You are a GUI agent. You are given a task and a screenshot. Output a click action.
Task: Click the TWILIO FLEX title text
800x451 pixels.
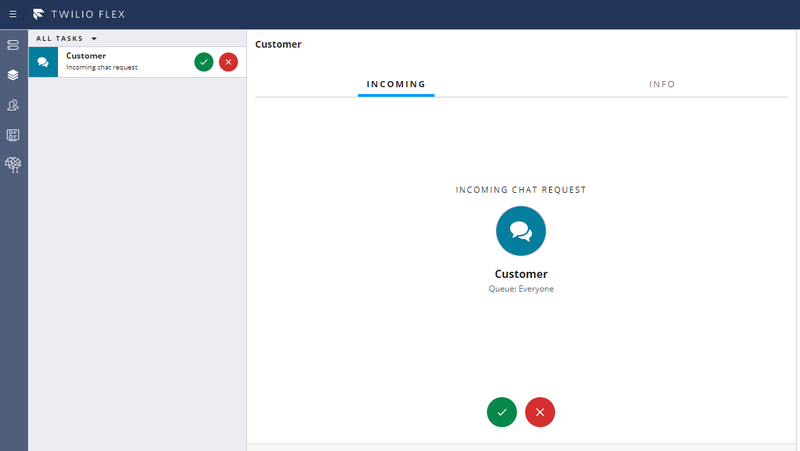88,14
